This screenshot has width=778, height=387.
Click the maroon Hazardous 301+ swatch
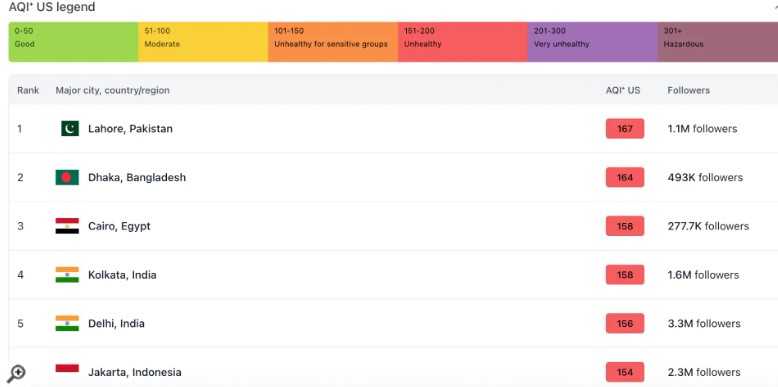tap(718, 42)
